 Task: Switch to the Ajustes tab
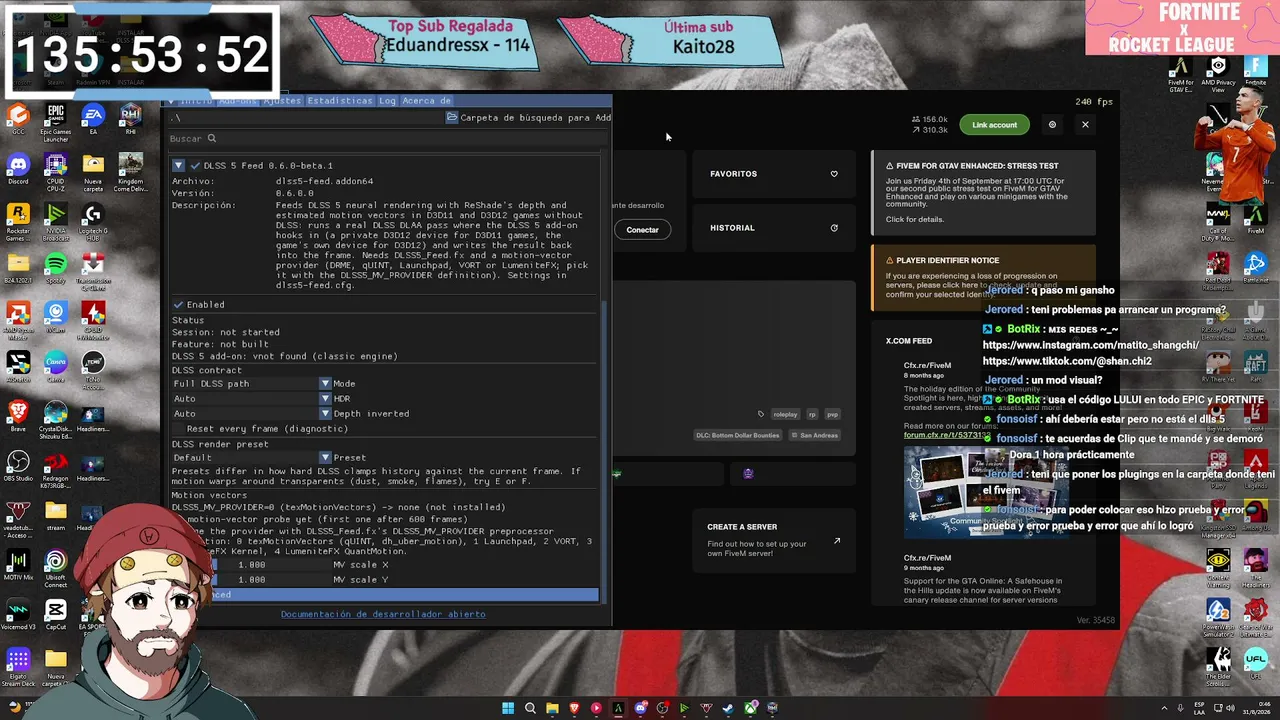coord(282,101)
